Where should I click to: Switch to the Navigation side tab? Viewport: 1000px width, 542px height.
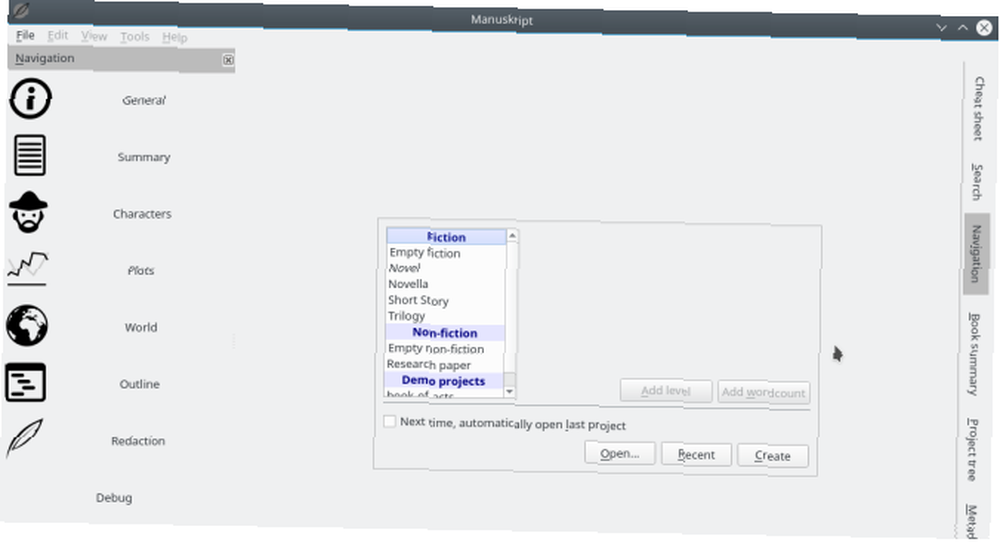pyautogui.click(x=976, y=253)
